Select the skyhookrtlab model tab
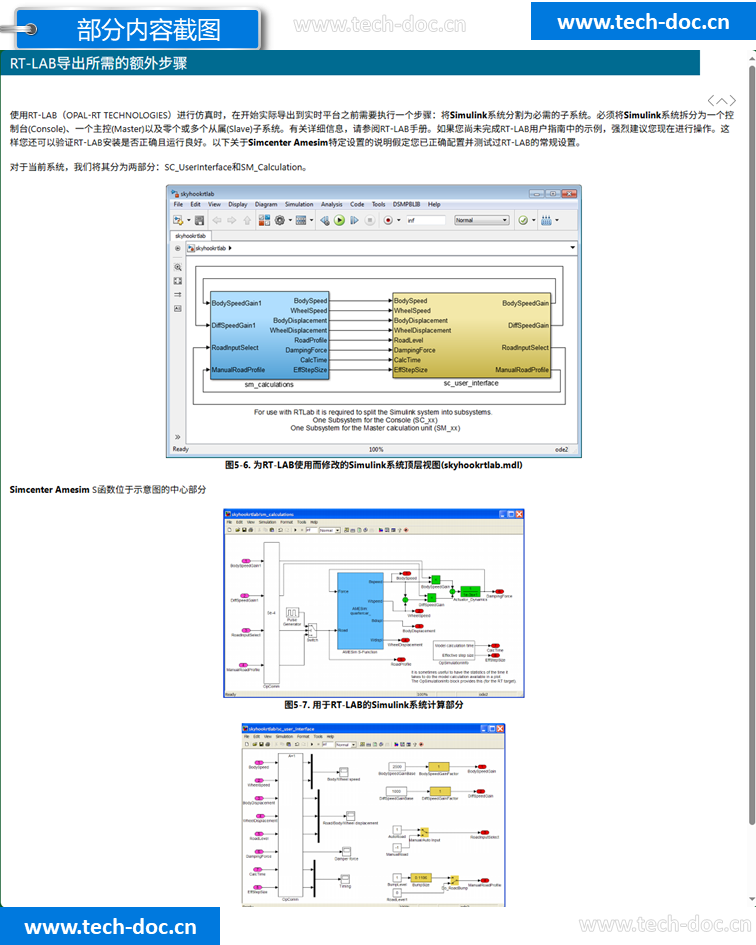 (x=191, y=236)
